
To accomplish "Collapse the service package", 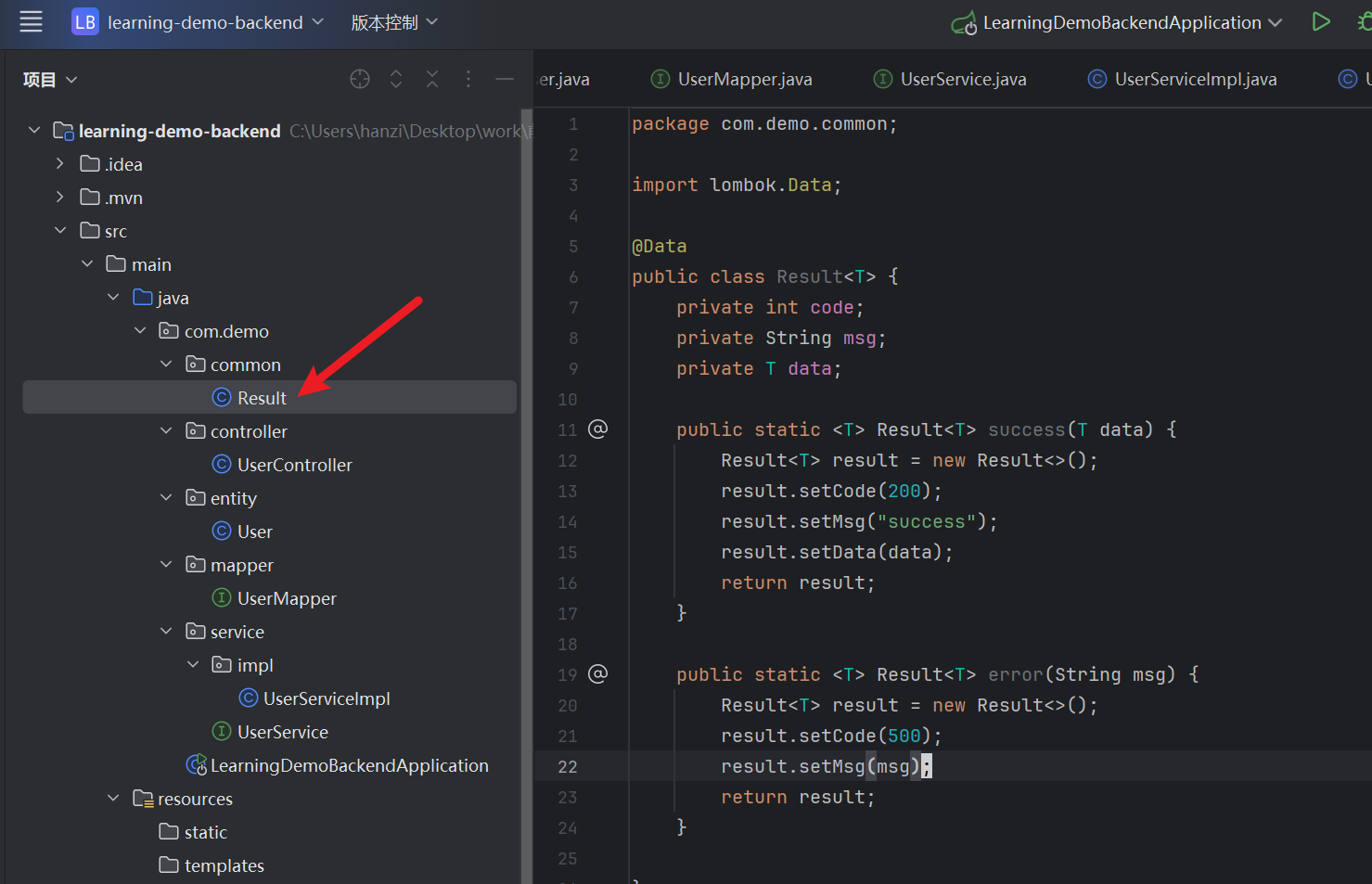I will [x=166, y=632].
